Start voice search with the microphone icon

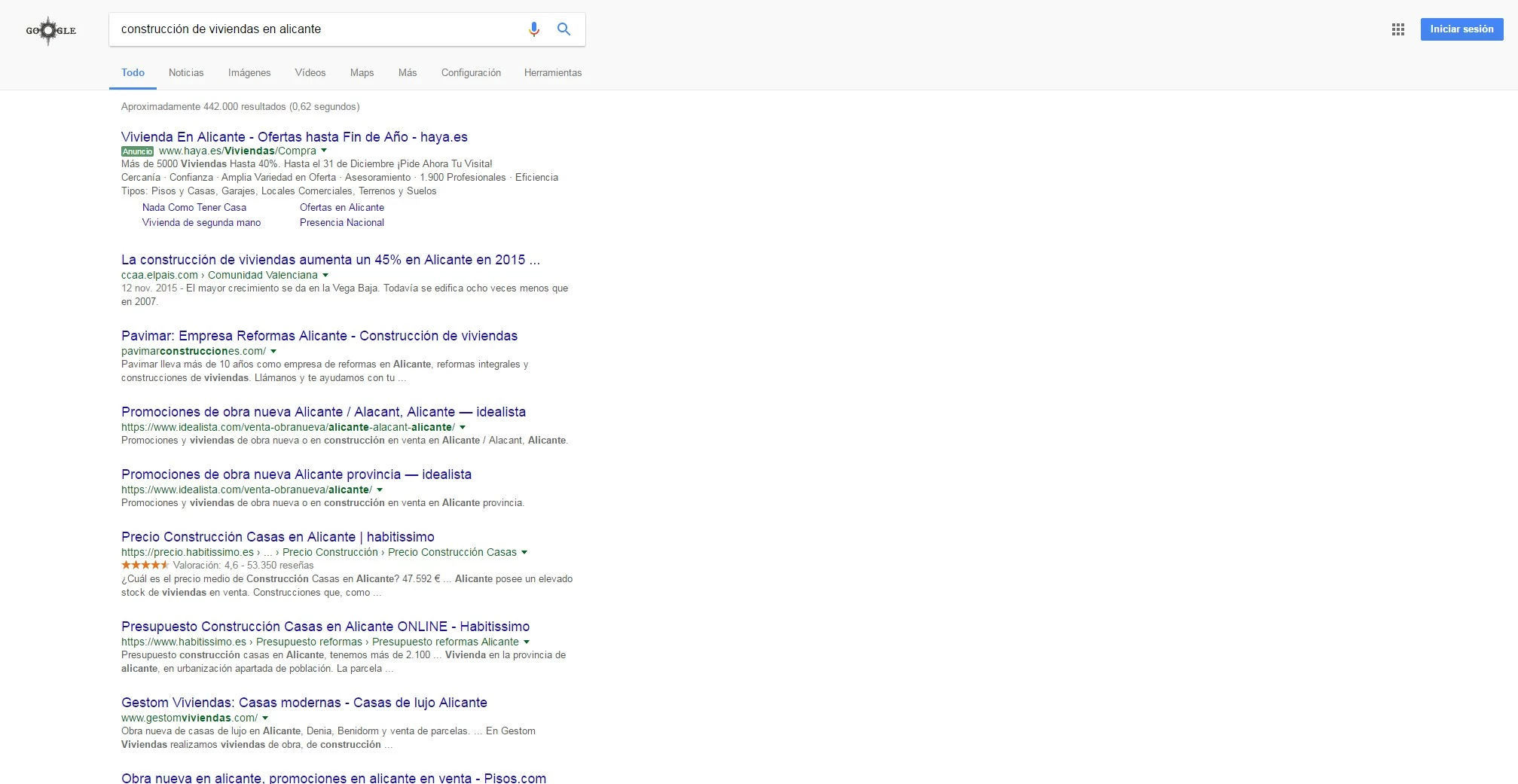click(x=533, y=29)
